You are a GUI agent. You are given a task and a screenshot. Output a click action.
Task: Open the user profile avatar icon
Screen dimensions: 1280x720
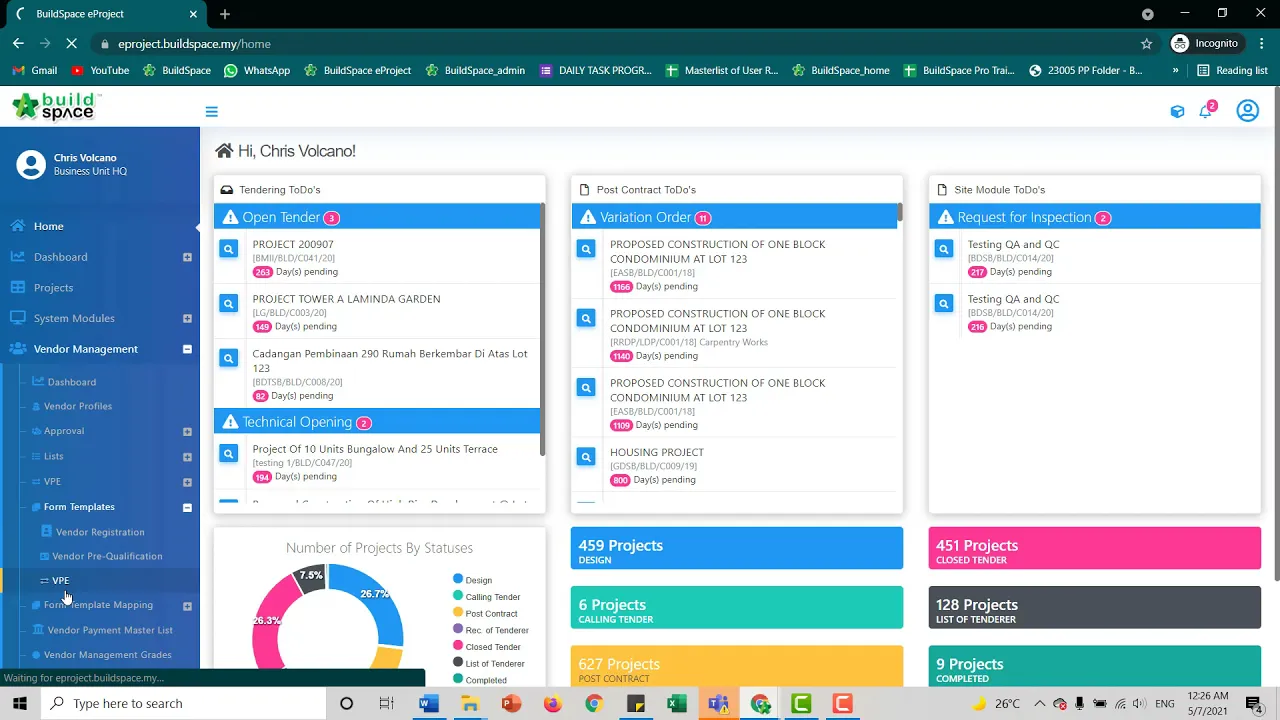pyautogui.click(x=1247, y=111)
